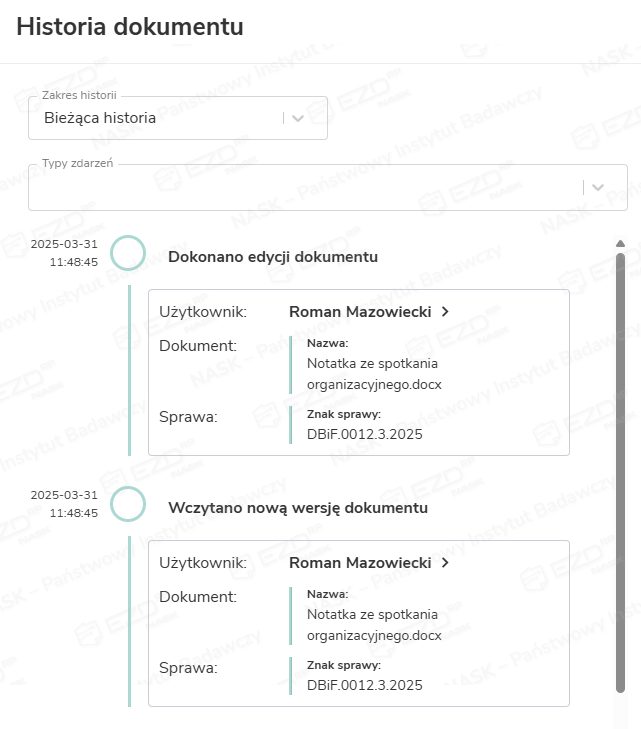Click the chevron beside user in Wczytano nową wersję card
Viewport: 641px width, 729px height.
pyautogui.click(x=445, y=563)
